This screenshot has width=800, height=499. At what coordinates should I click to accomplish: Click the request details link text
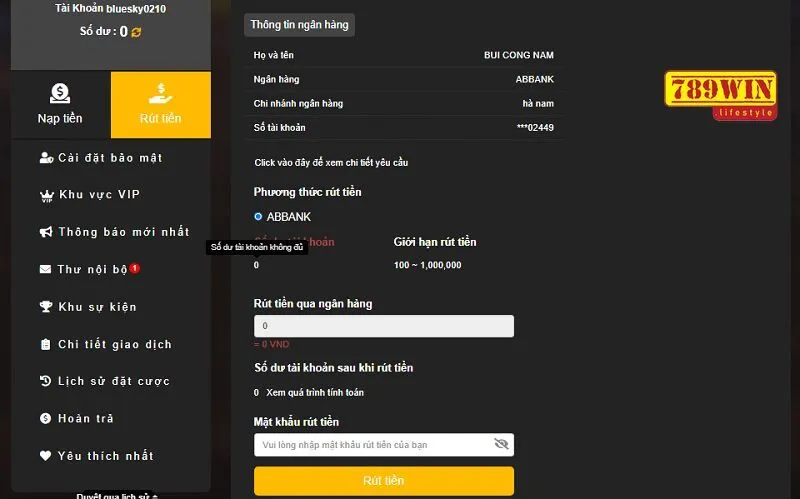(x=331, y=163)
